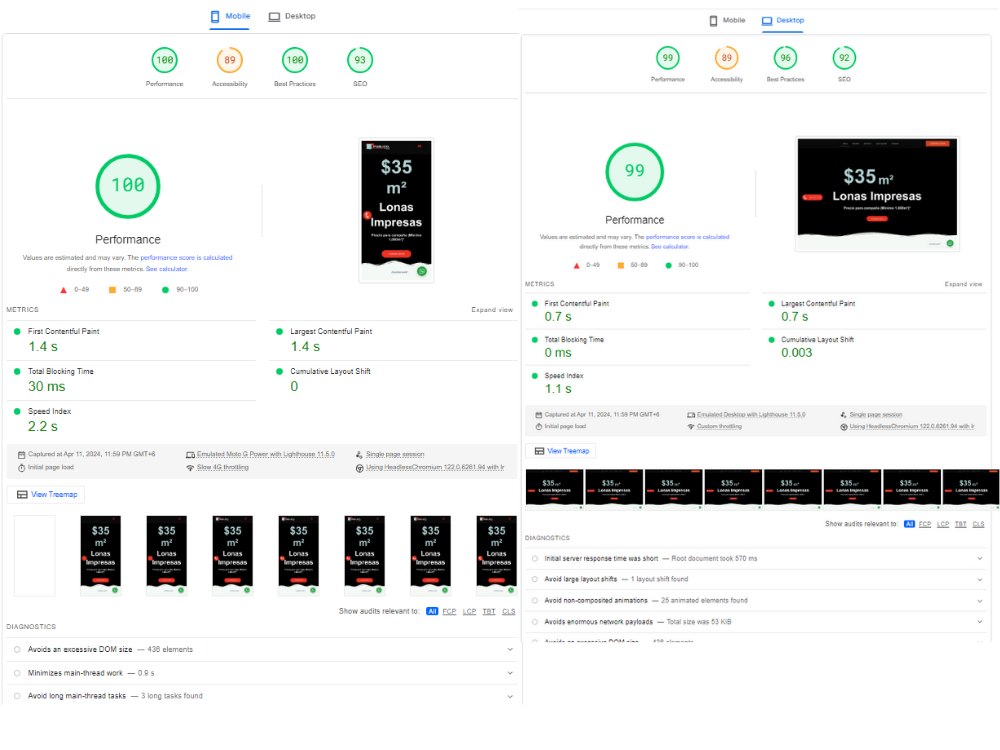Image resolution: width=1000 pixels, height=750 pixels.
Task: Click the 'Largest Contentful Paint' 1.4 s metric
Action: (x=393, y=341)
